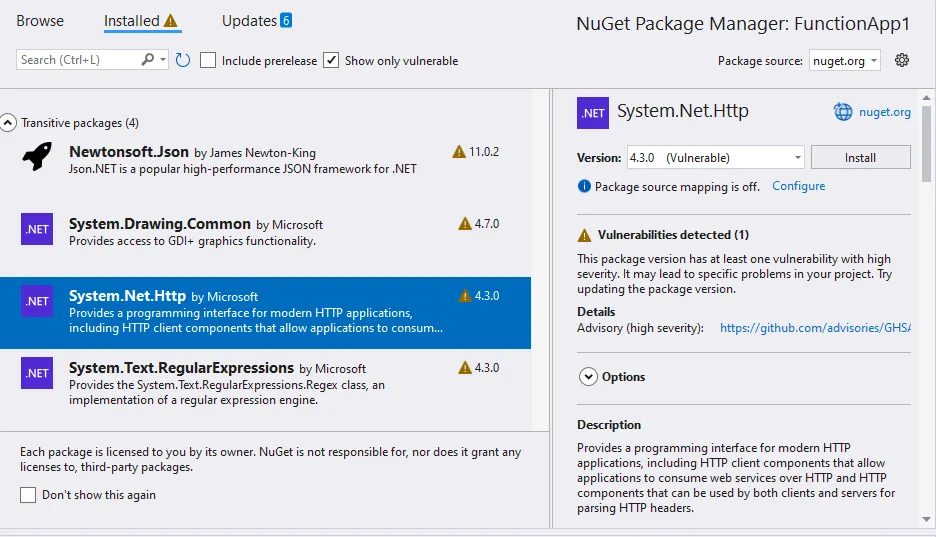Click the Newtonsoft.Json rocket icon
Viewport: 936px width, 537px height.
tap(37, 156)
